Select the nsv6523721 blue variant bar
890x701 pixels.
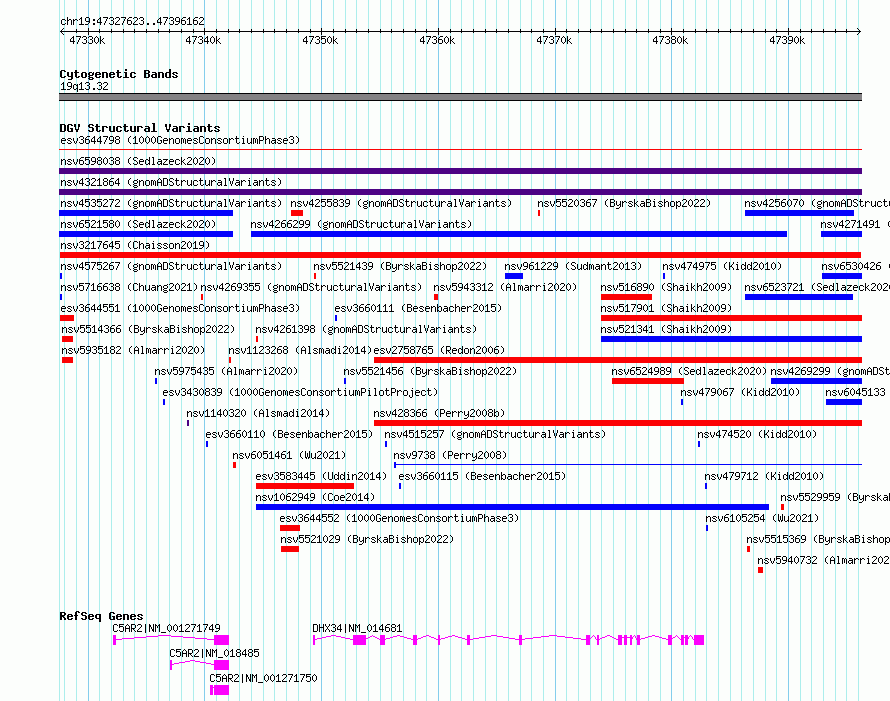click(799, 297)
